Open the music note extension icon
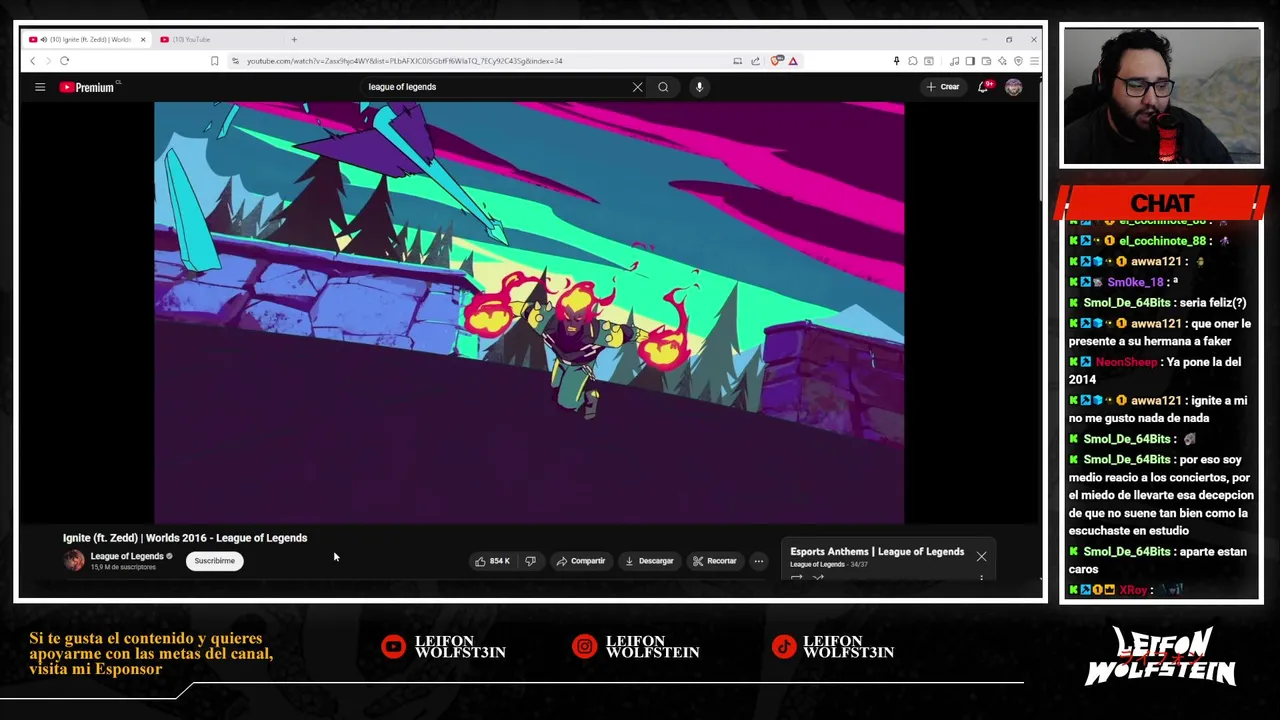The image size is (1280, 720). tap(955, 61)
